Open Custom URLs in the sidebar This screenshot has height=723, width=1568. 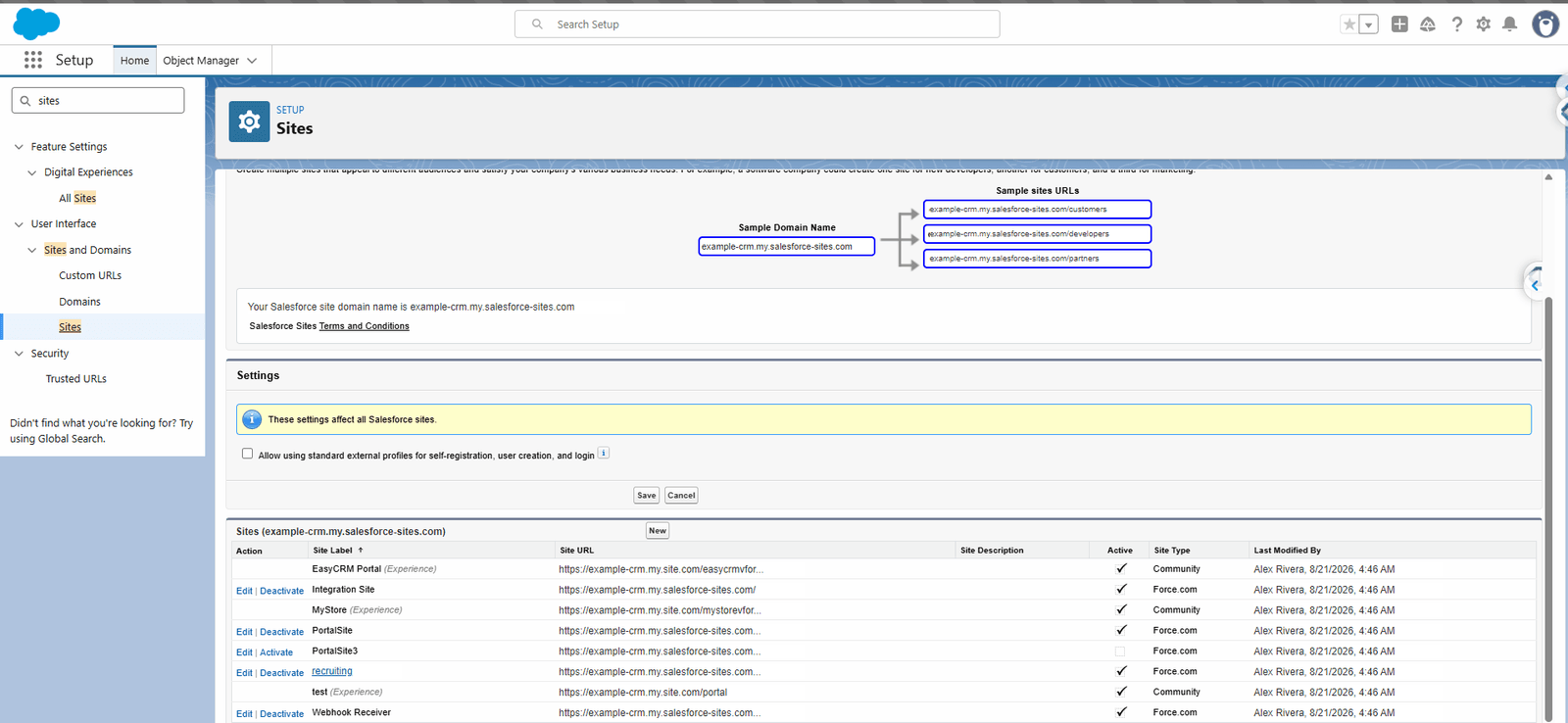click(90, 275)
